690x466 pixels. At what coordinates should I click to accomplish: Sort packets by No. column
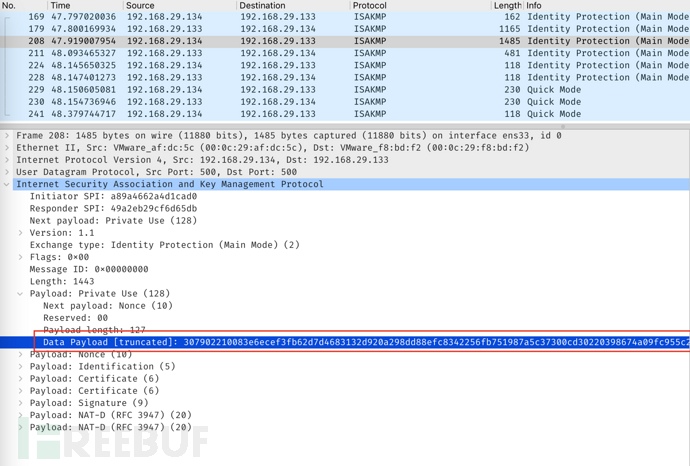[x=24, y=6]
